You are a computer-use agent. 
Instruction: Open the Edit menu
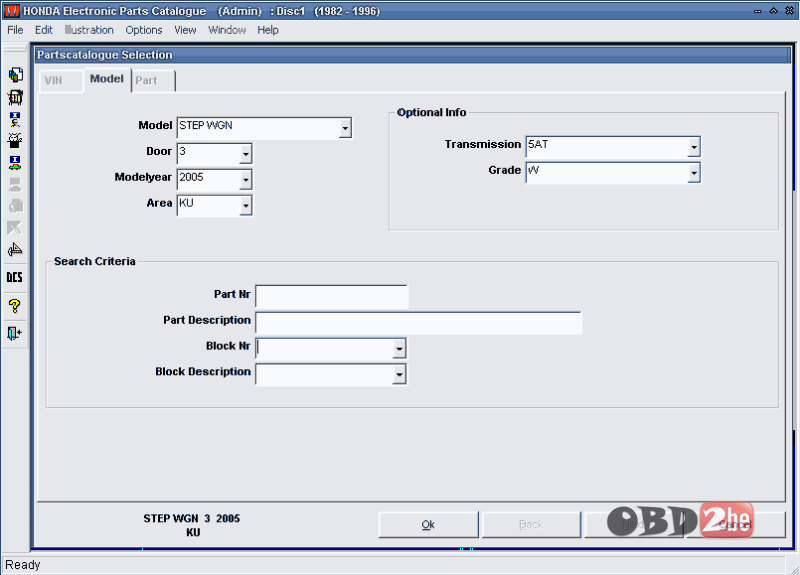pos(43,30)
